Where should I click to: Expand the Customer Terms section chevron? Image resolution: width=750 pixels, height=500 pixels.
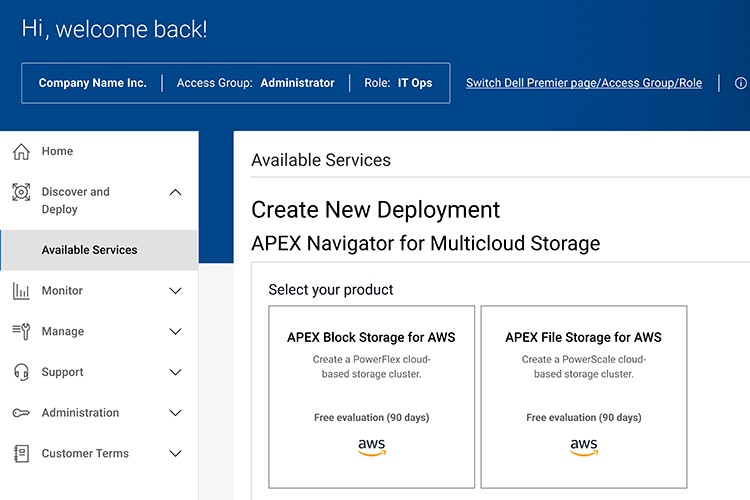click(x=176, y=454)
